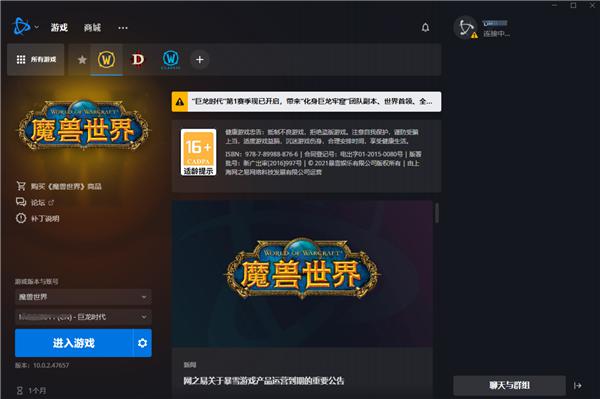Select the Favorites star icon

(82, 60)
